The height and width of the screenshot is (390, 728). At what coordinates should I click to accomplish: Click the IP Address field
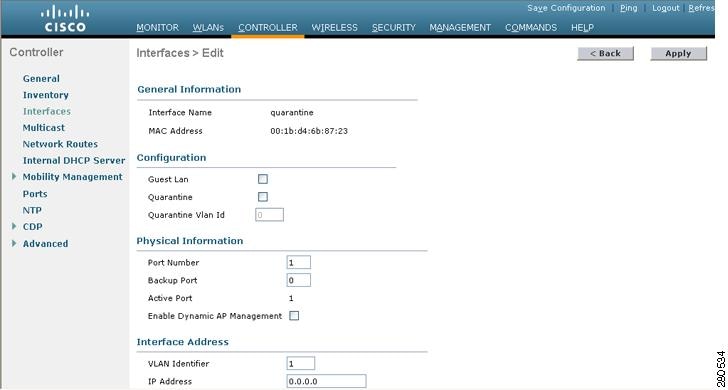tap(326, 381)
